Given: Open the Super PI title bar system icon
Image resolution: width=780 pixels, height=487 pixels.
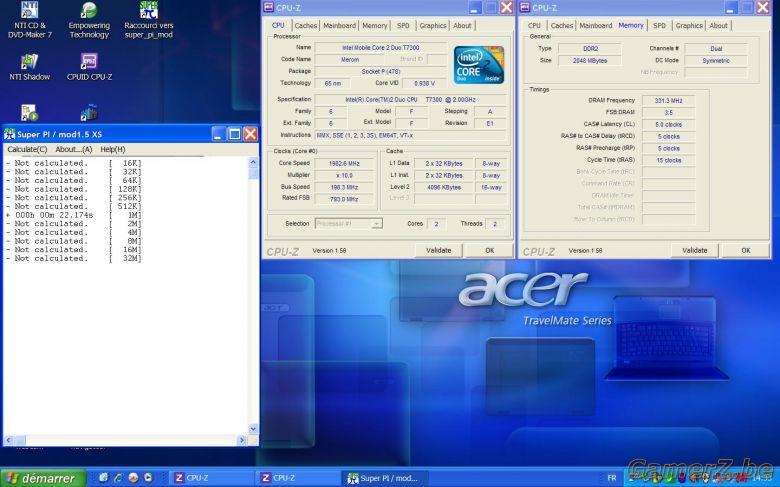Looking at the screenshot, I should pyautogui.click(x=9, y=134).
